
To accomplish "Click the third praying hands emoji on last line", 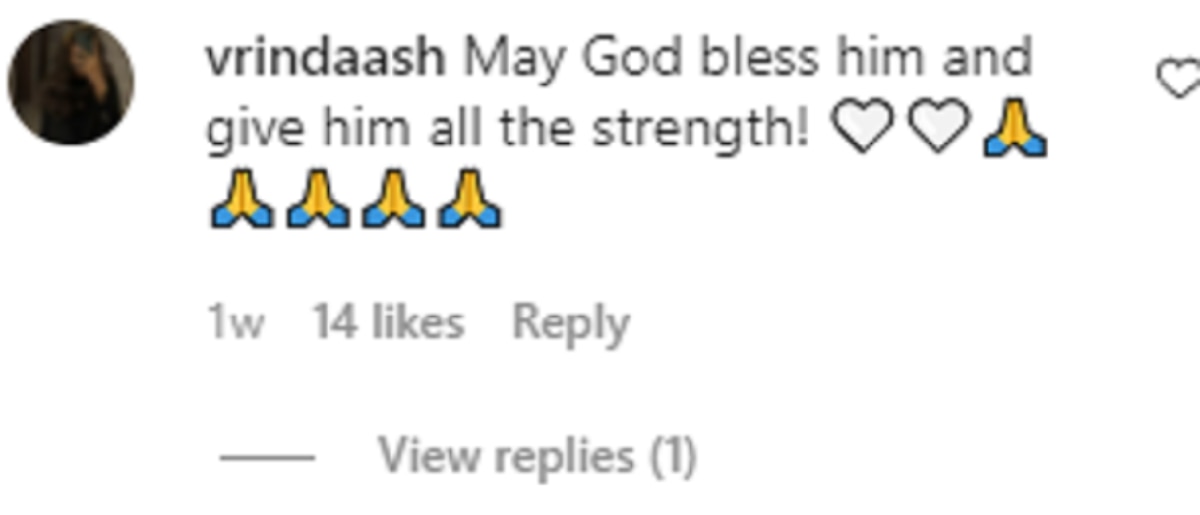I will coord(393,201).
